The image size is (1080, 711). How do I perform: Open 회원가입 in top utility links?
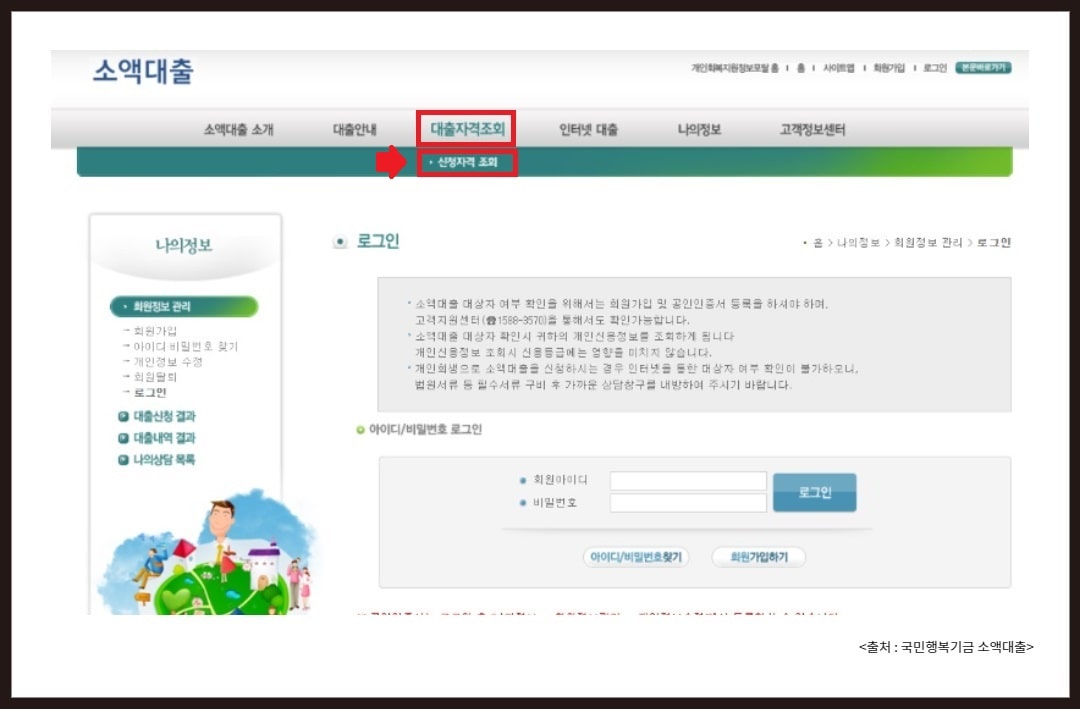click(889, 68)
